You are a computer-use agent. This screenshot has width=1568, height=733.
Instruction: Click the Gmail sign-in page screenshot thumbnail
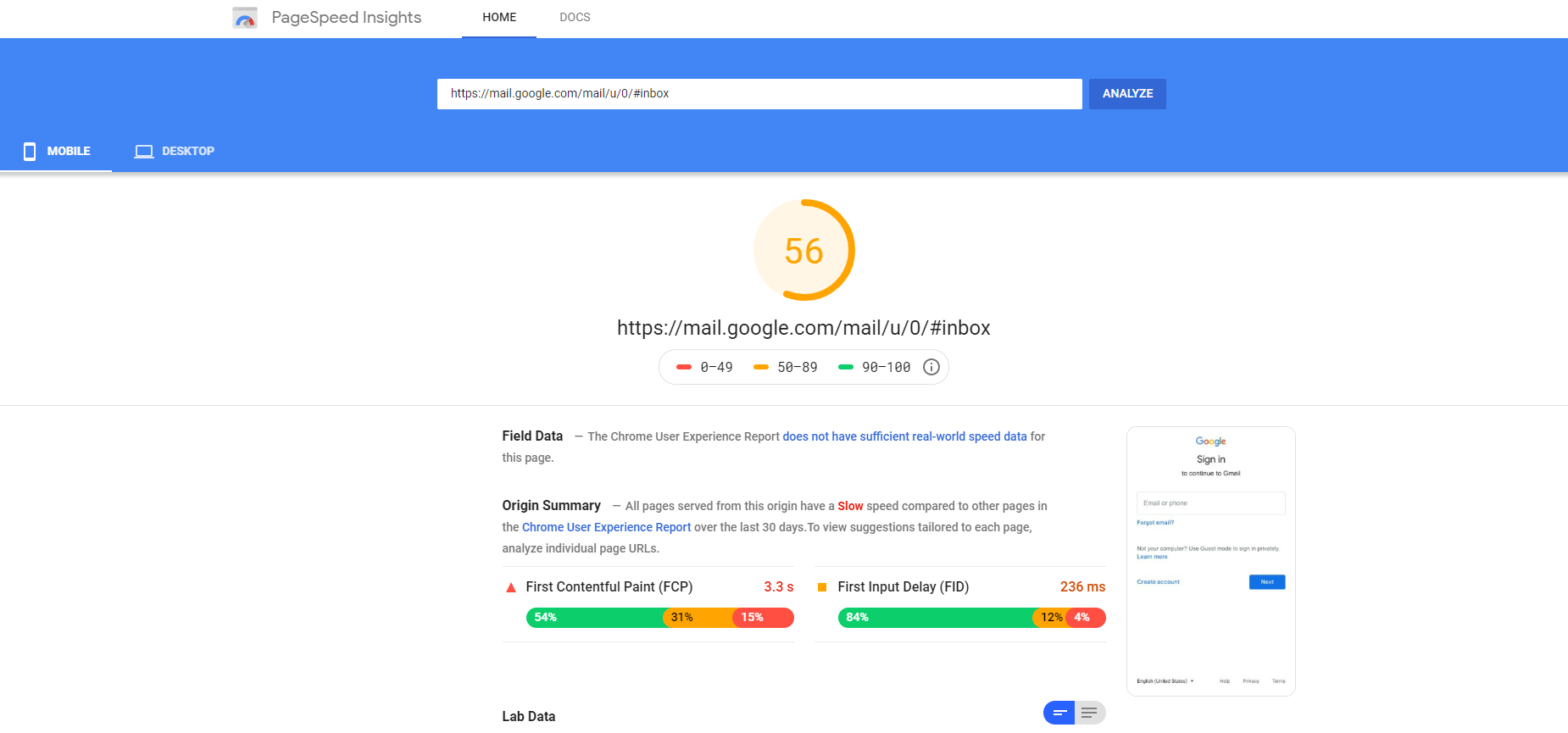click(1210, 561)
